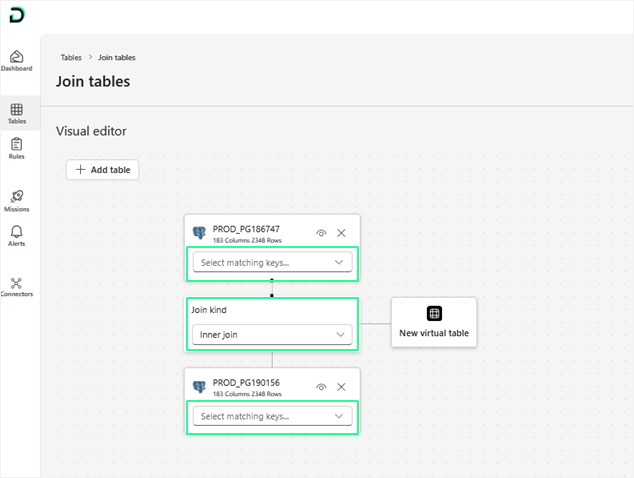Viewport: 634px width, 478px height.
Task: Click column/row count under PROD_PG186747
Action: 247,240
